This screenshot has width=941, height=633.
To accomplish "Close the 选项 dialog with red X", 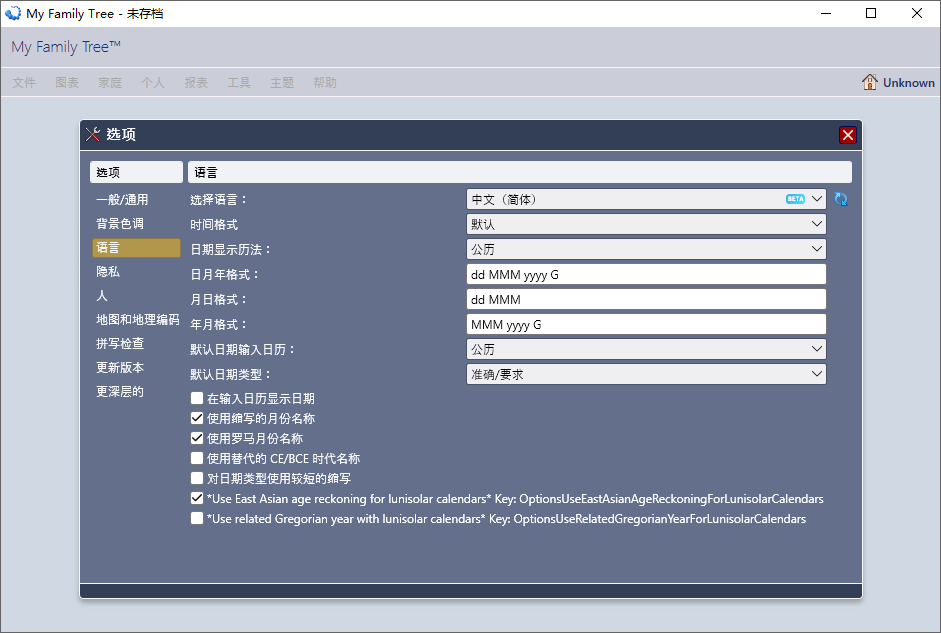I will [x=847, y=135].
